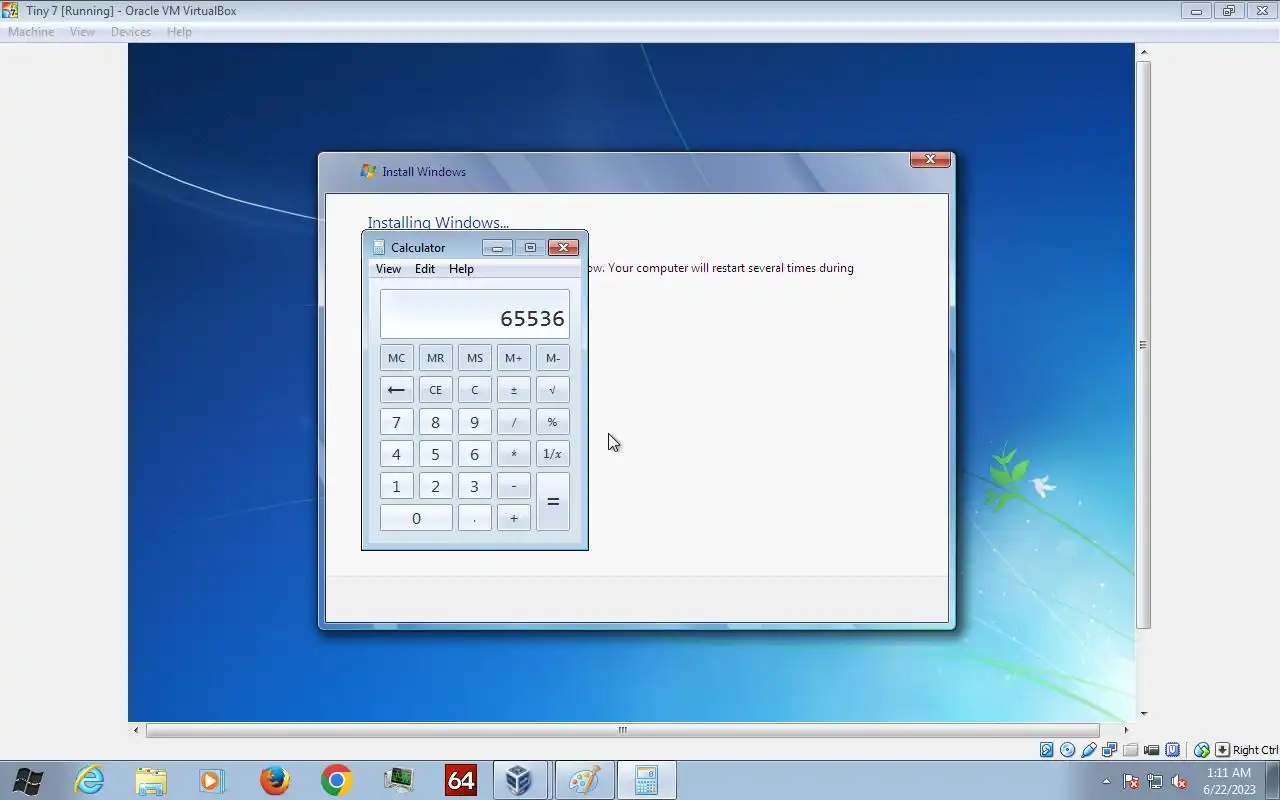The width and height of the screenshot is (1280, 800).
Task: Click the minus button
Action: 514,486
